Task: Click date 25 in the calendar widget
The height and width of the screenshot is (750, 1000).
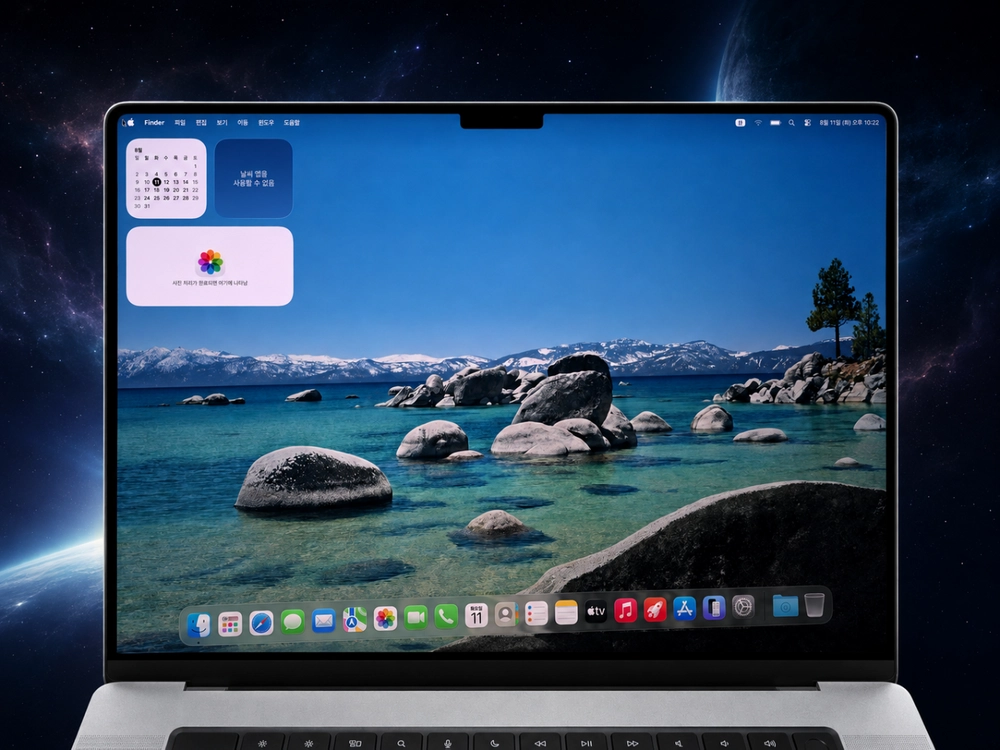Action: (x=156, y=198)
